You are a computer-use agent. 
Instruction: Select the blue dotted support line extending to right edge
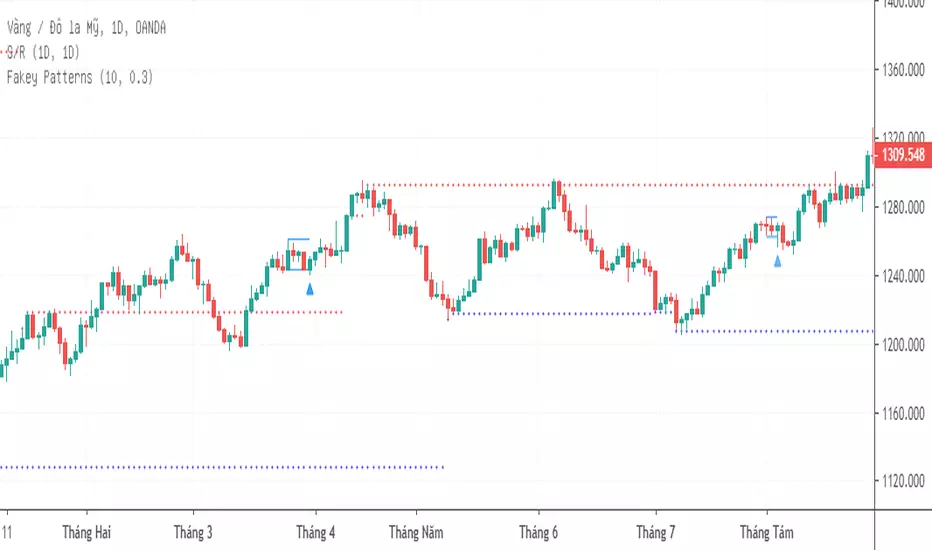780,331
